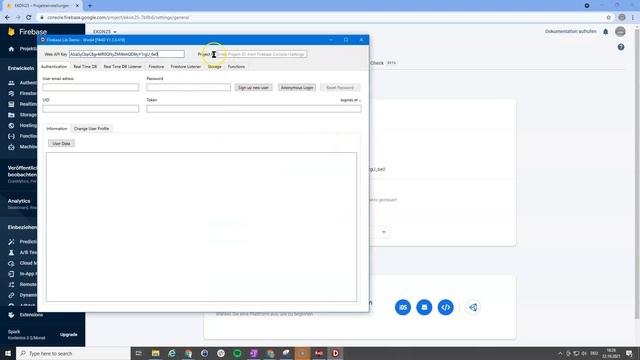Click the Windows taskbar search box
Screen dimensions: 640x360
click(73, 353)
